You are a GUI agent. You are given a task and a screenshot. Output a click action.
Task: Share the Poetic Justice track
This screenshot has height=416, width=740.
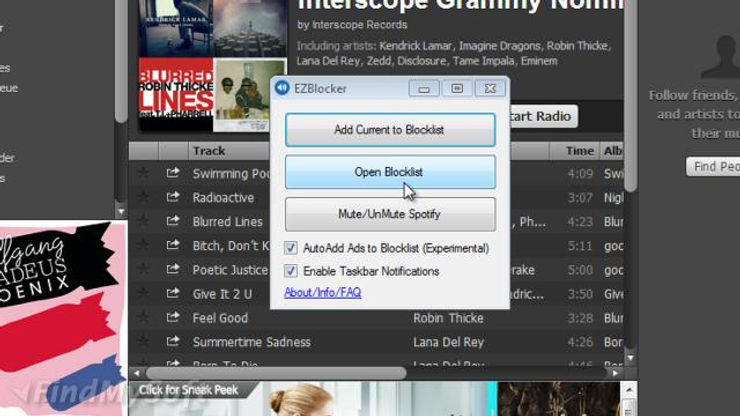pos(173,269)
